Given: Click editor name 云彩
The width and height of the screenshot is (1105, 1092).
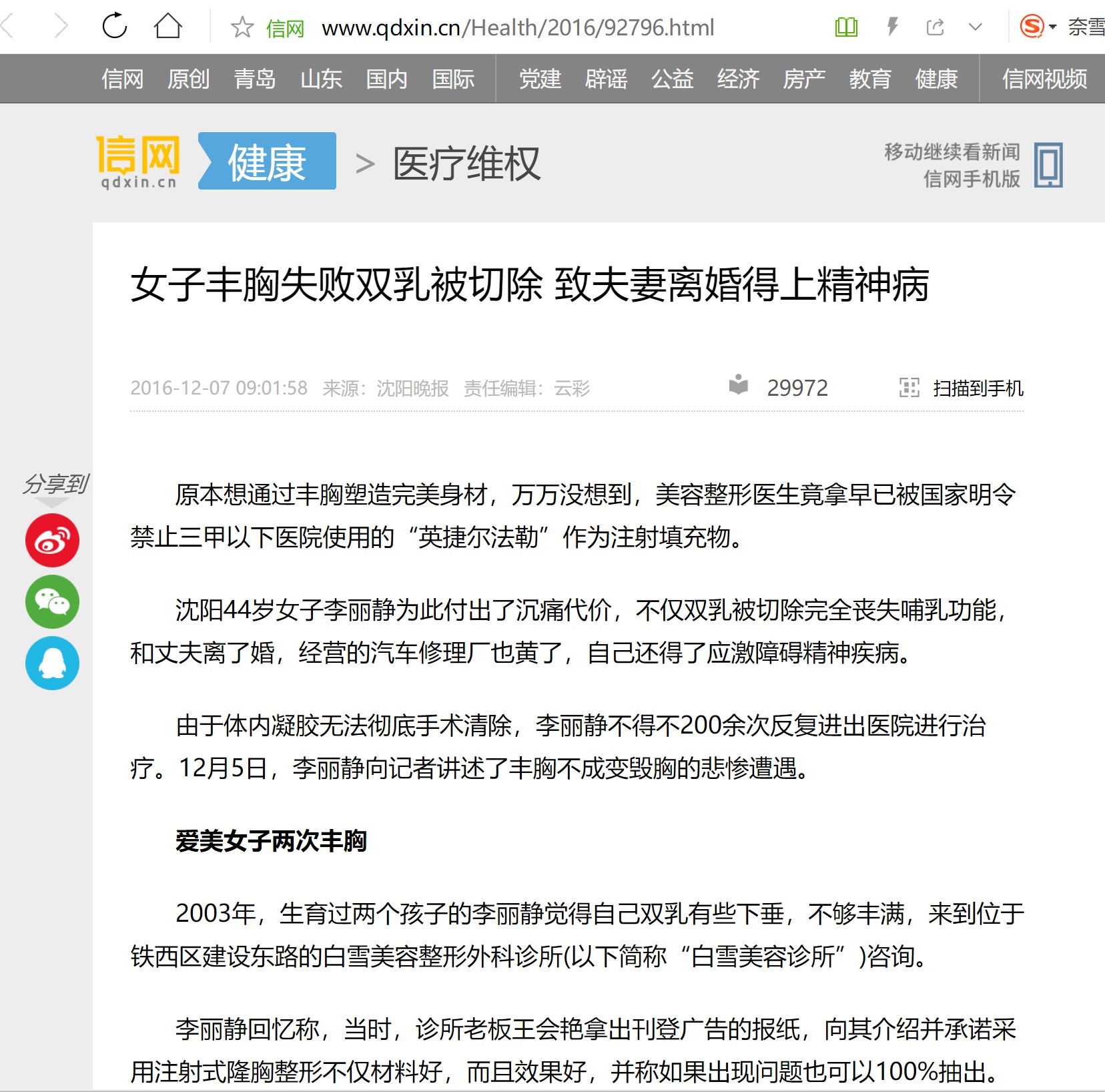Looking at the screenshot, I should tap(572, 388).
